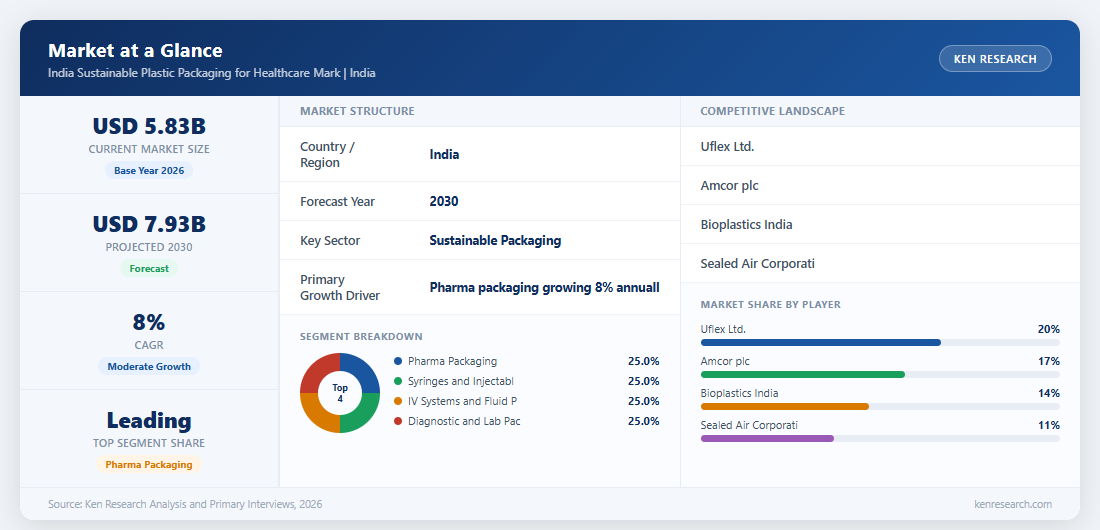Click the CURRENT MARKET SIZE label

pos(149,150)
